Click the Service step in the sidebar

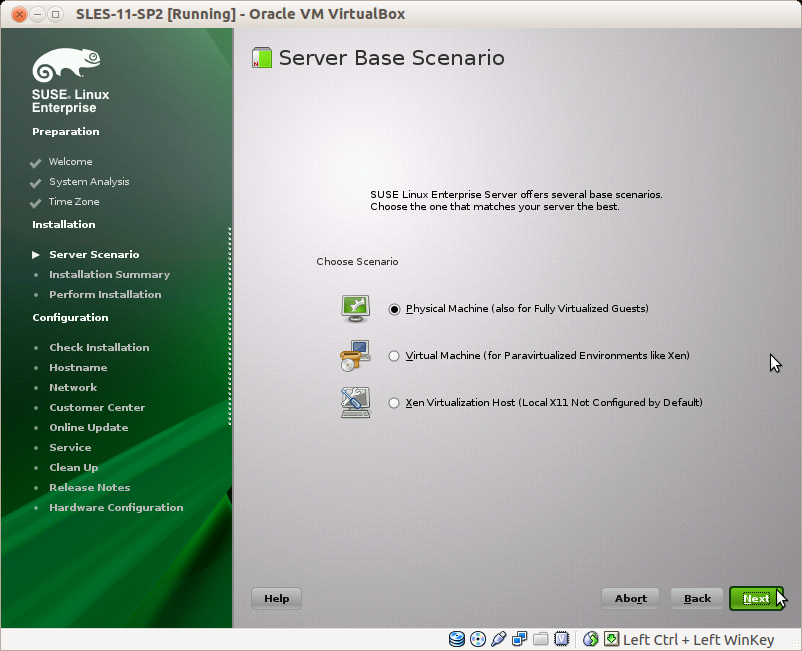point(70,447)
